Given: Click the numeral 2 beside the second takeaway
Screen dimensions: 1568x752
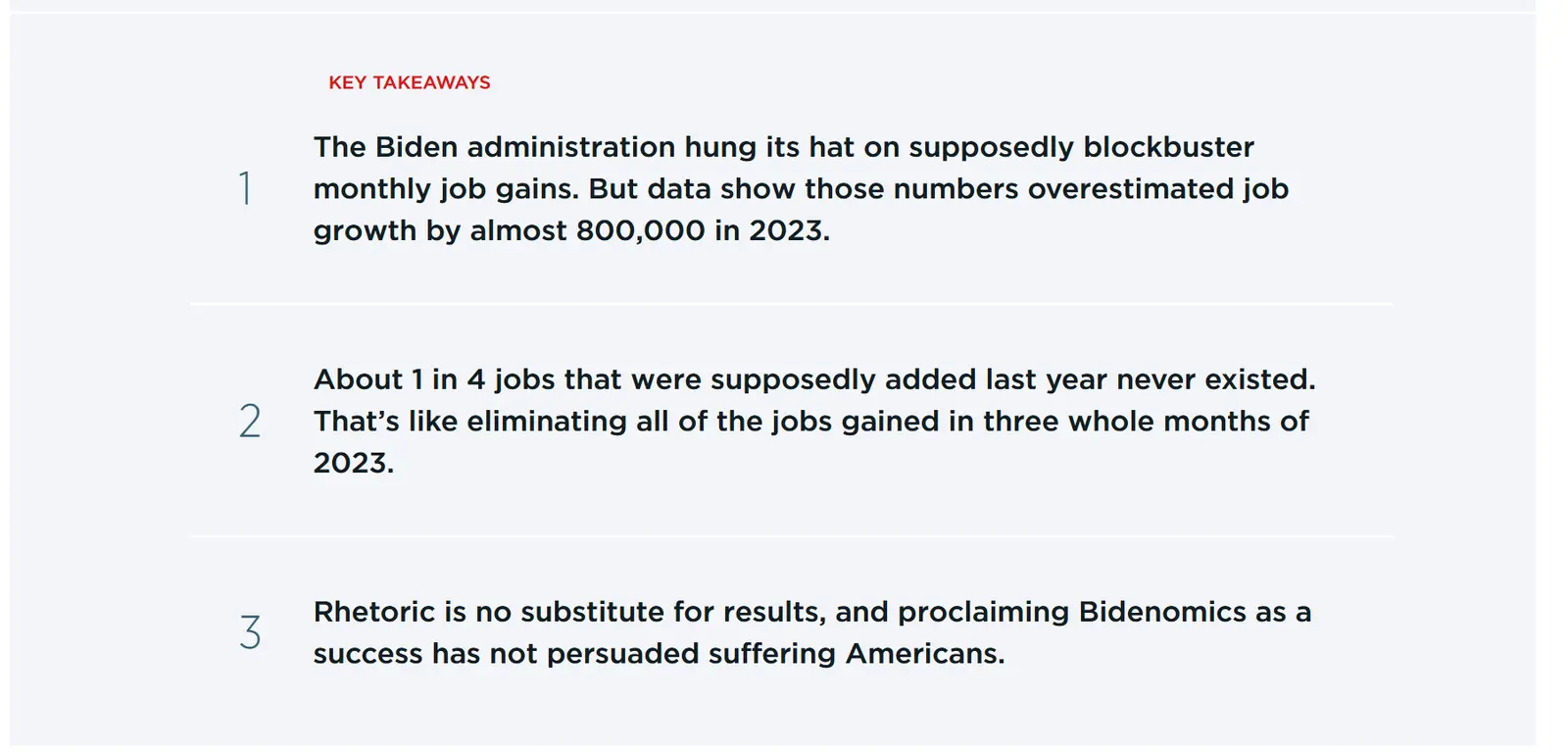Looking at the screenshot, I should click(x=250, y=422).
